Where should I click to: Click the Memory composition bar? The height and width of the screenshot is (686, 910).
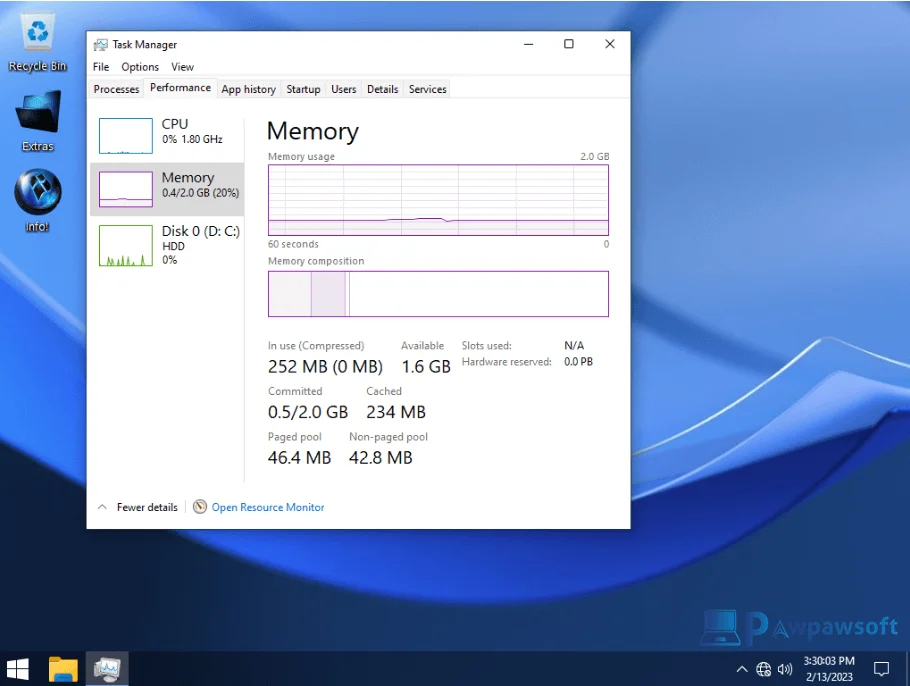(438, 293)
